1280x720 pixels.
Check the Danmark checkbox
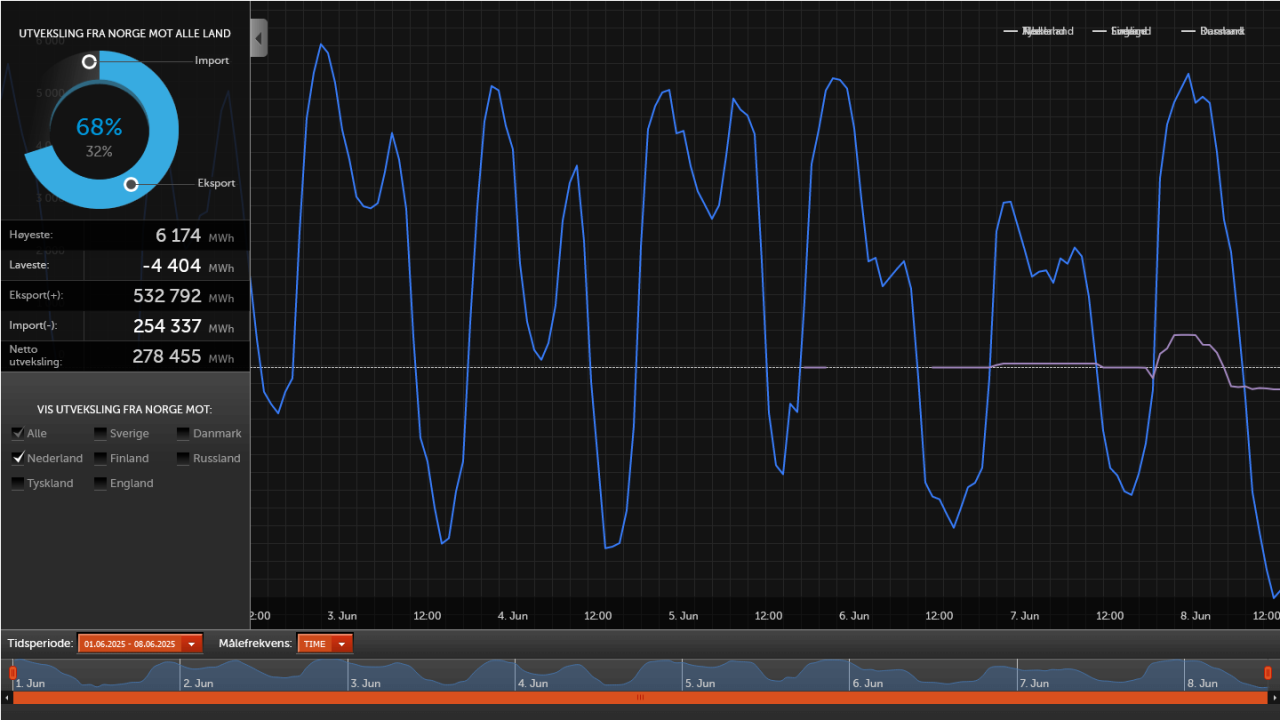183,433
